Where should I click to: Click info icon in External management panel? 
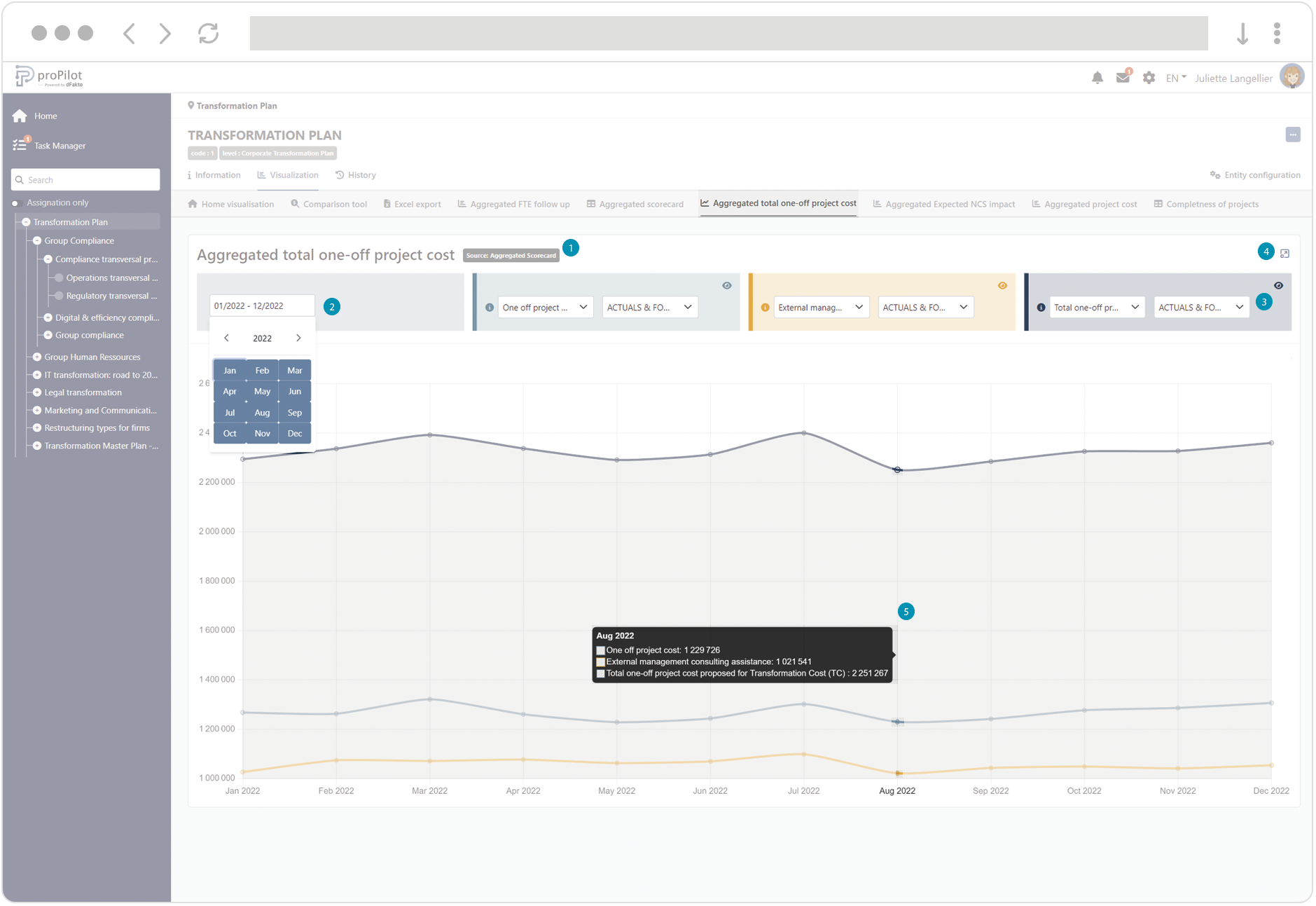click(x=765, y=308)
